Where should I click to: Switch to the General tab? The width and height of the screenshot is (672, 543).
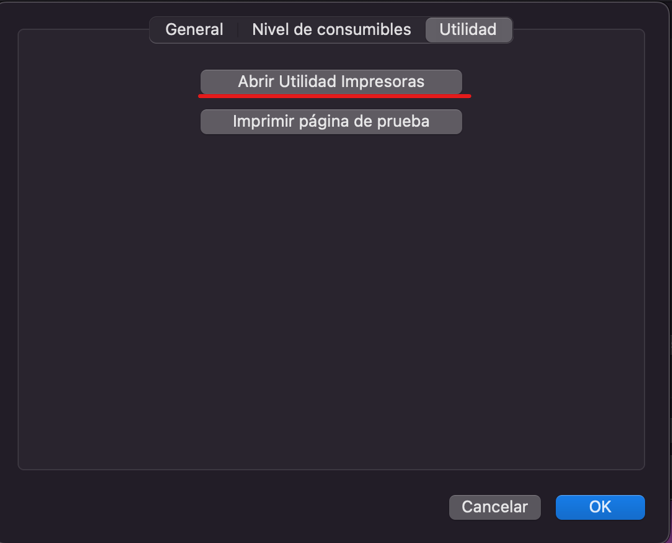(x=194, y=30)
